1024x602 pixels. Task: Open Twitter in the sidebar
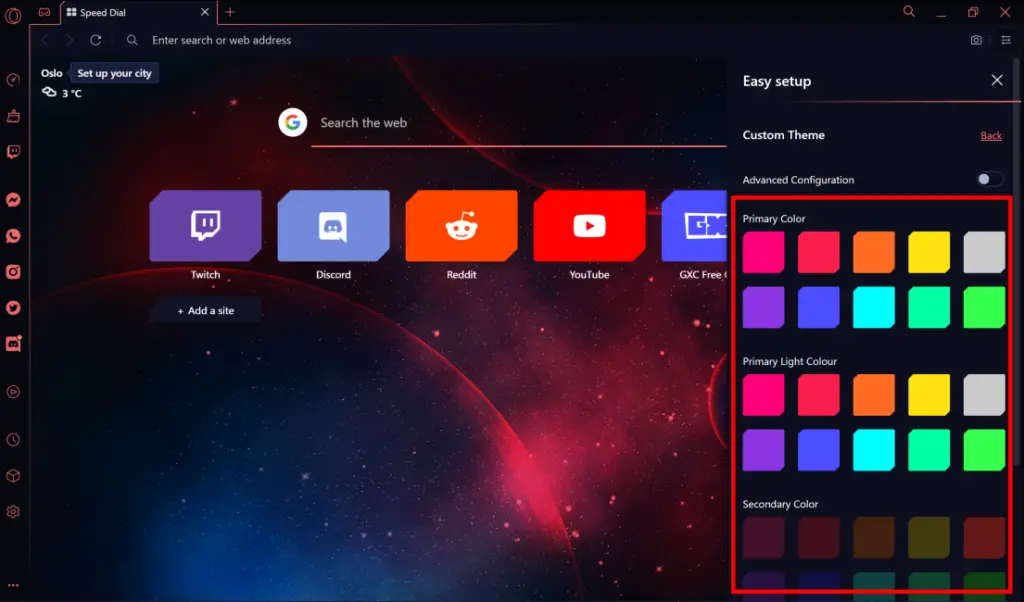(x=13, y=308)
